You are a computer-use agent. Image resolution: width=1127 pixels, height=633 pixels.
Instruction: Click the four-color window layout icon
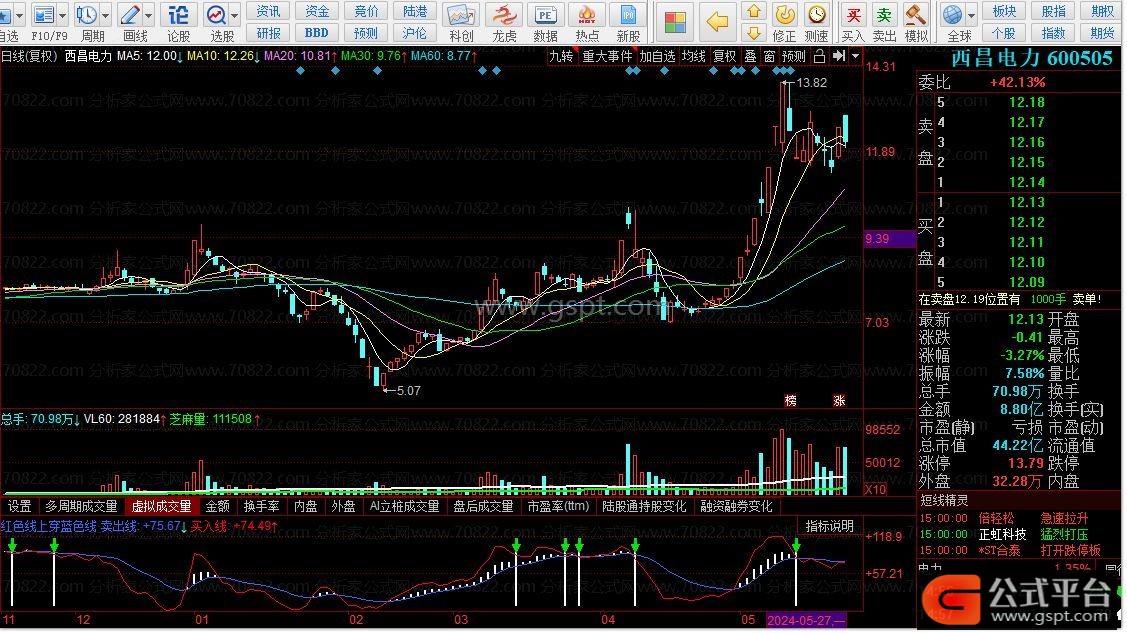click(675, 22)
